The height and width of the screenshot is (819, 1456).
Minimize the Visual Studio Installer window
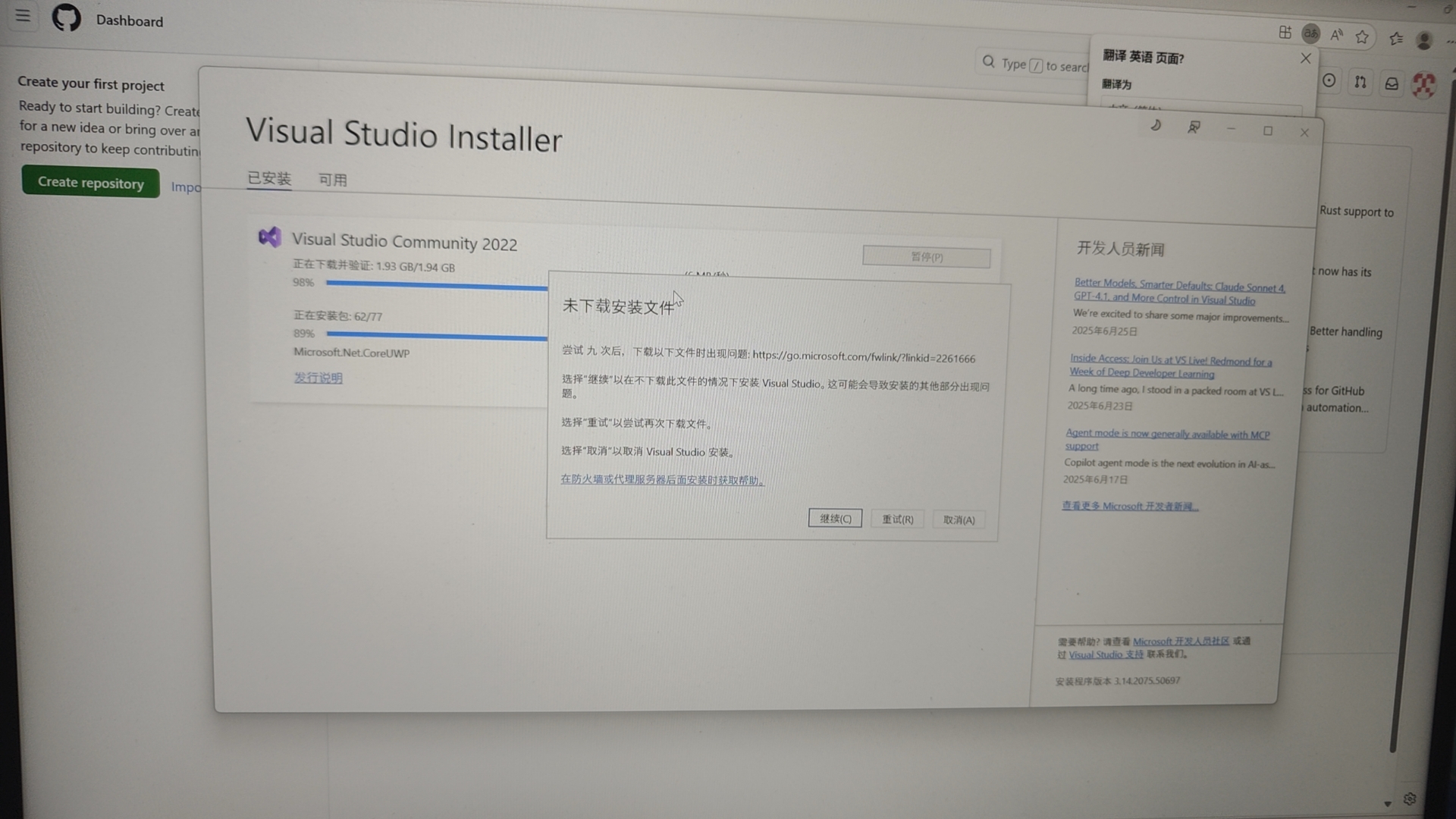pos(1231,130)
